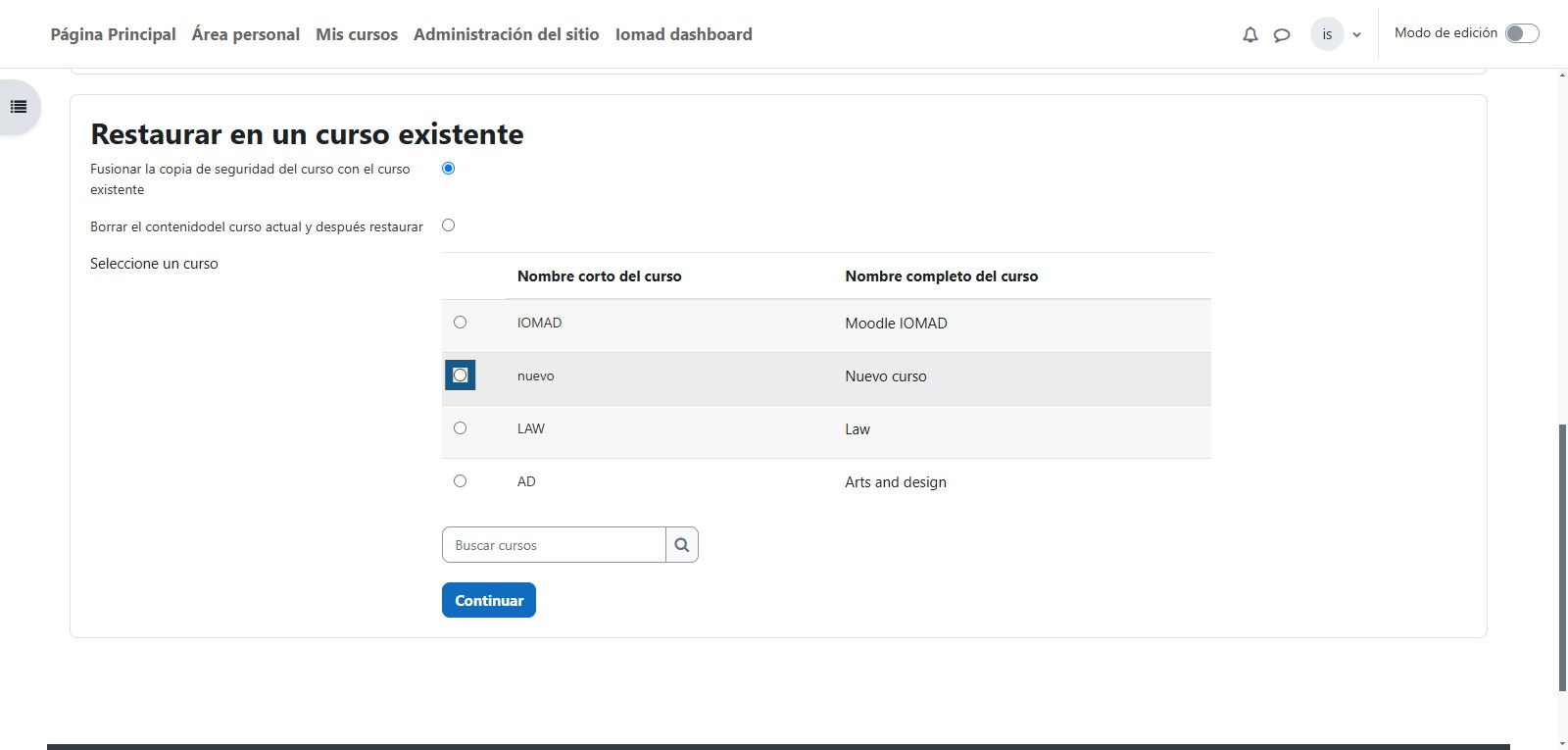Toggle the Modo de edición switch
This screenshot has height=750, width=1568.
[1522, 33]
